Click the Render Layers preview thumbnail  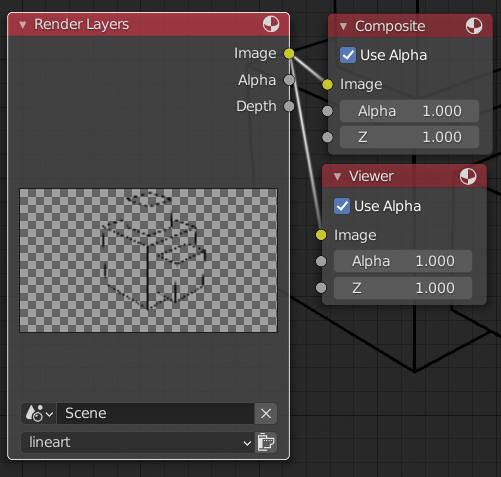[x=148, y=260]
